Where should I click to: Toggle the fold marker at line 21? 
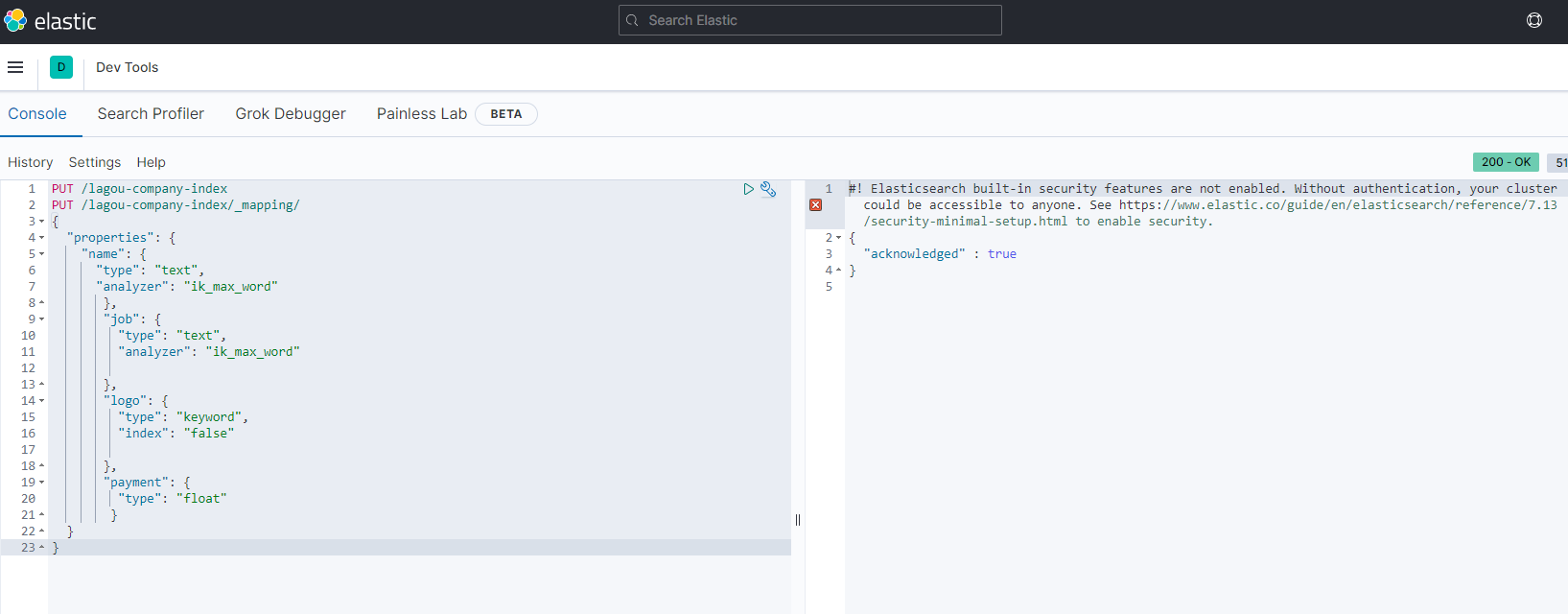pyautogui.click(x=41, y=515)
